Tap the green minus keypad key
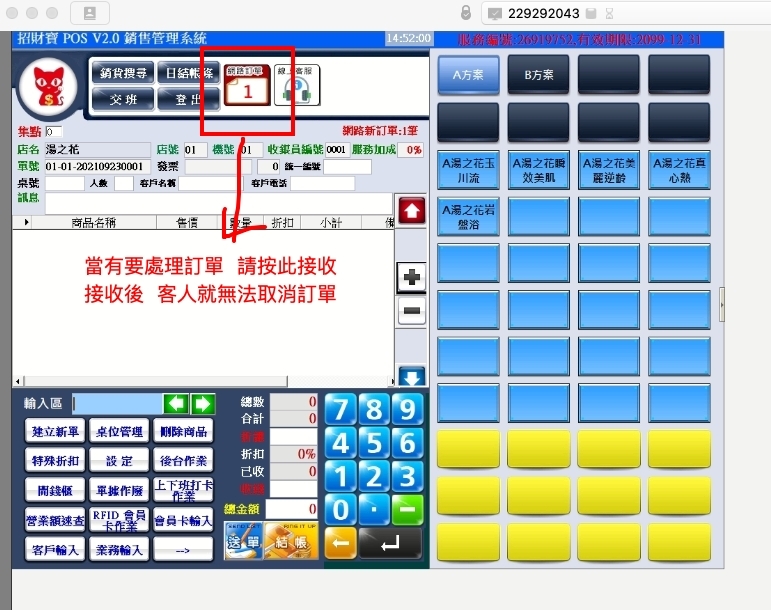 (408, 510)
